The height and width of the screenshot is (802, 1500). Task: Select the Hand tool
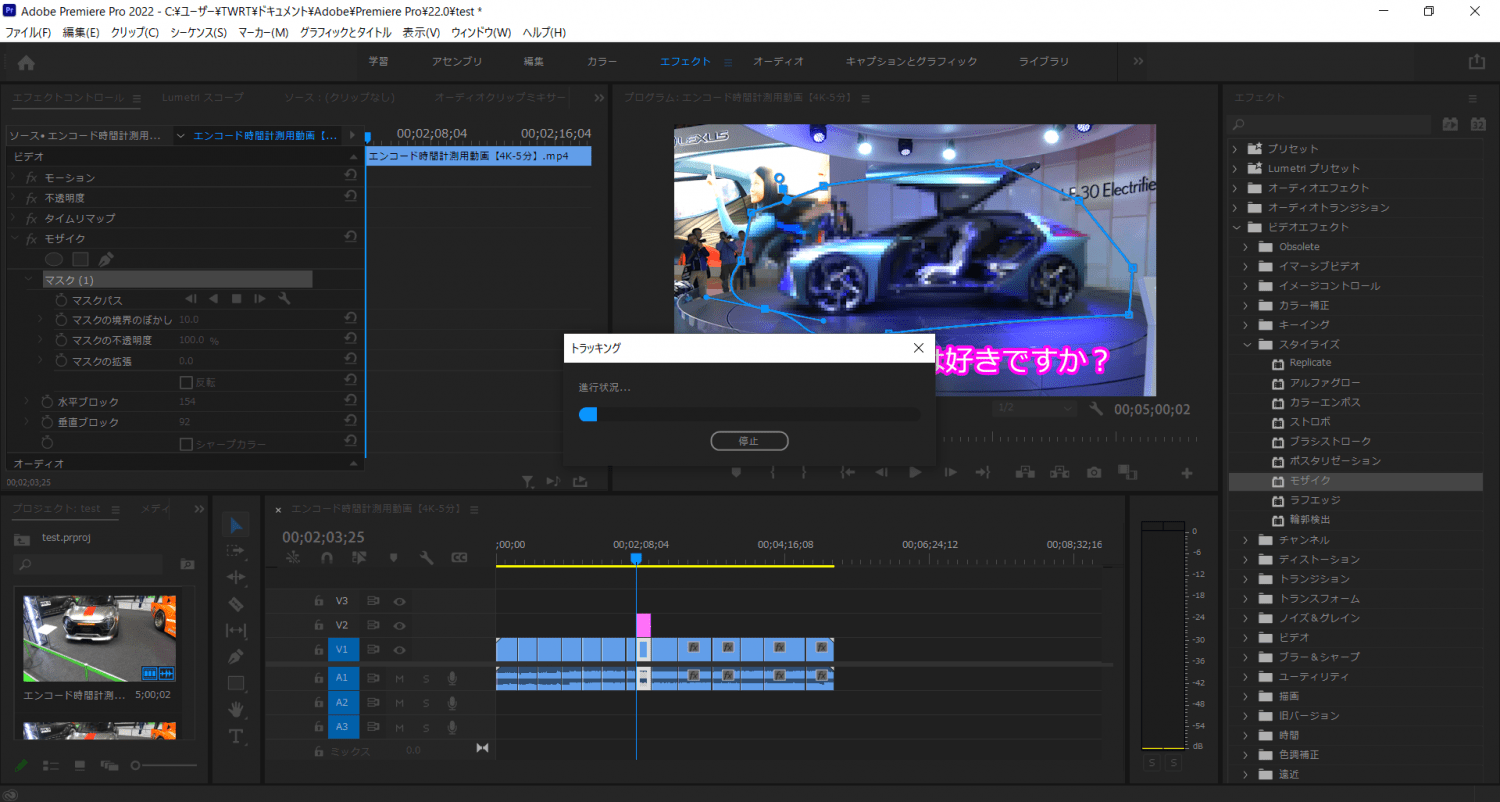236,709
